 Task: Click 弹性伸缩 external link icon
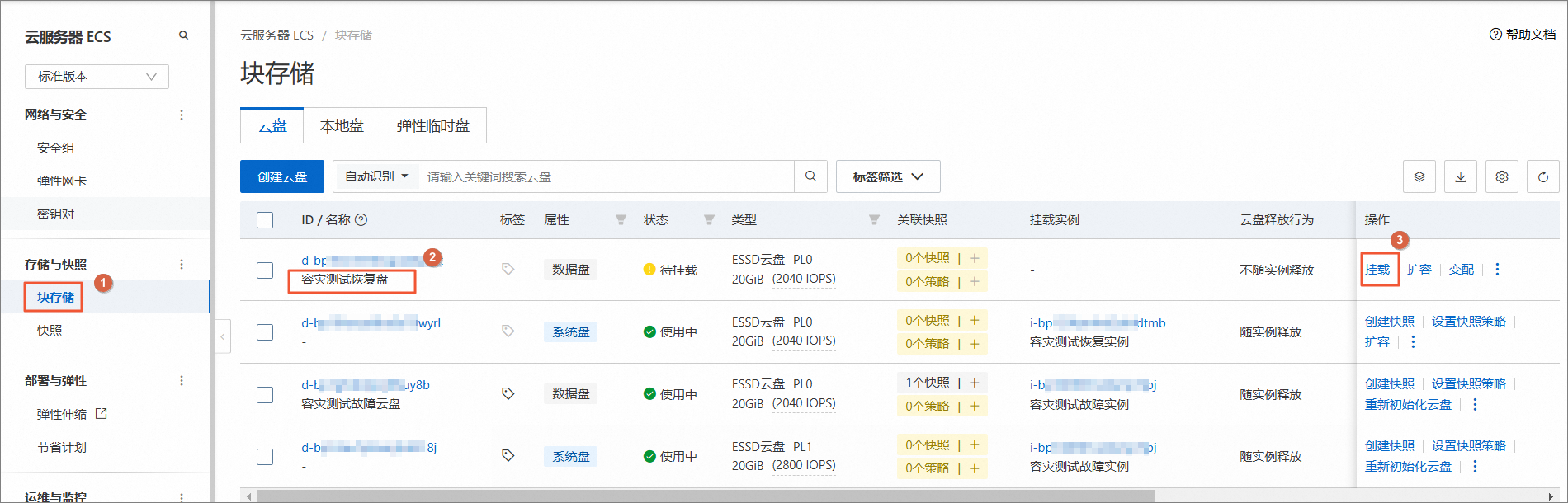102,413
